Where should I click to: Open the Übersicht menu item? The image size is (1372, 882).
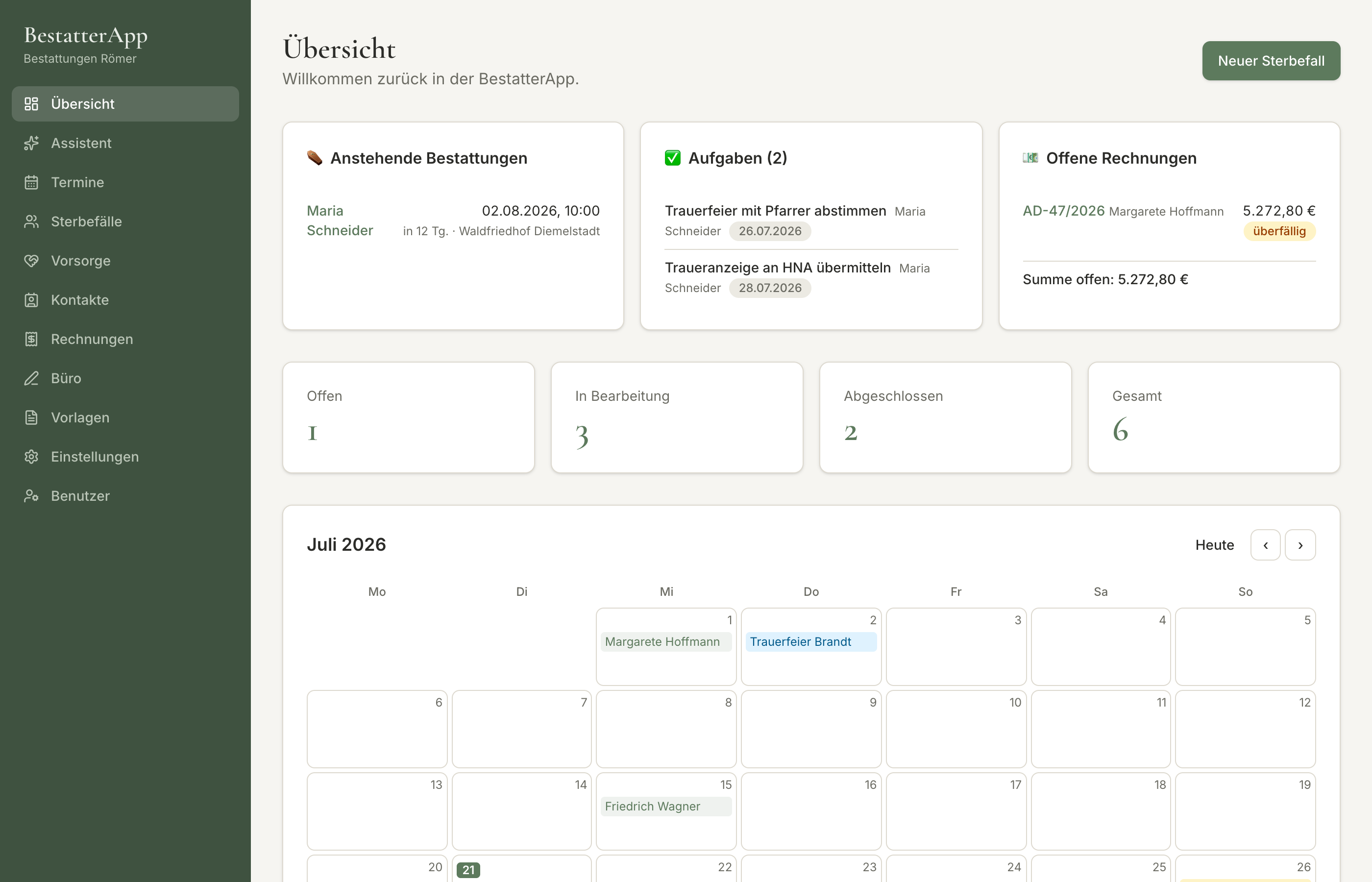(125, 104)
